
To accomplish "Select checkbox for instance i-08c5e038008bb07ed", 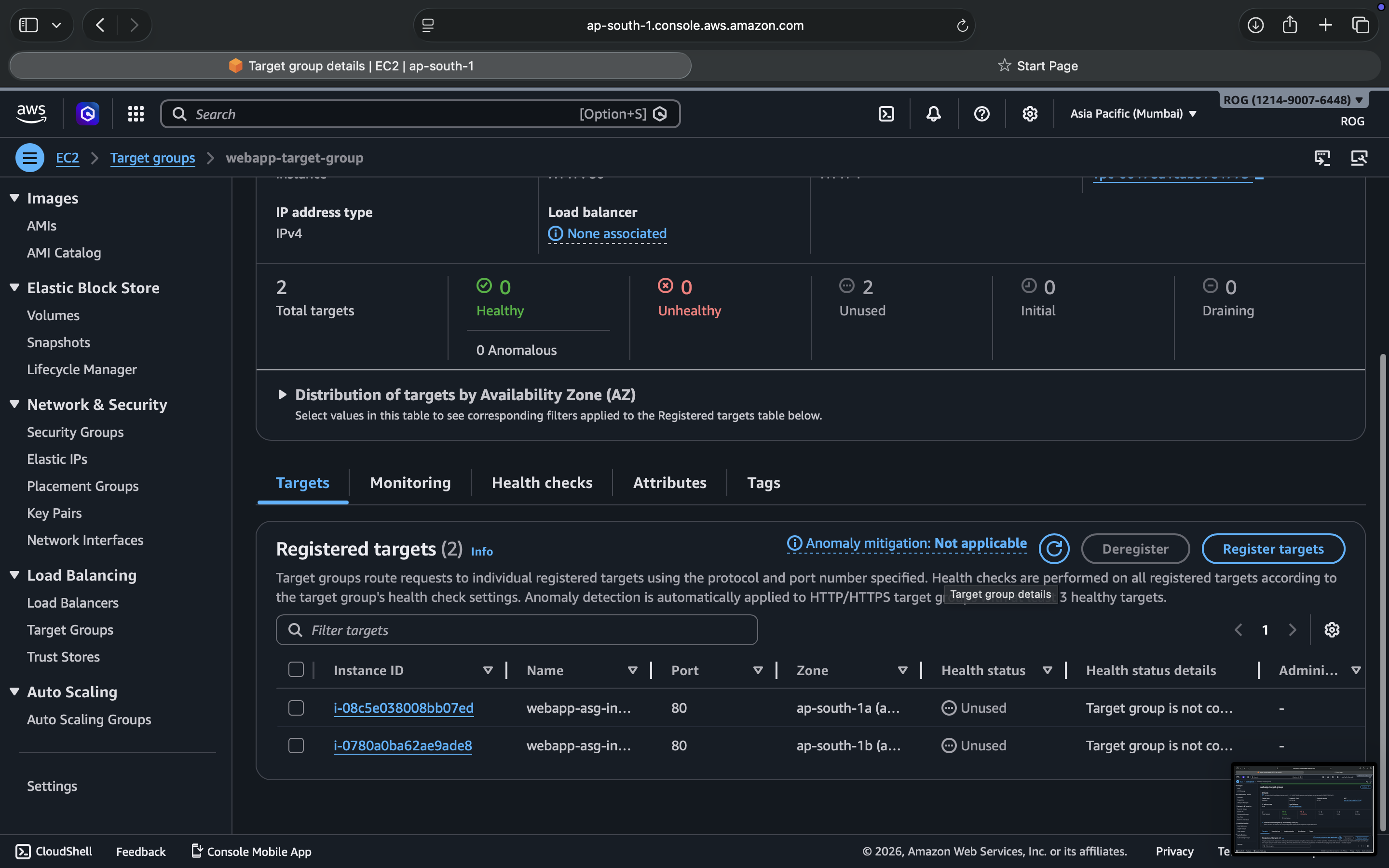I will coord(296,708).
